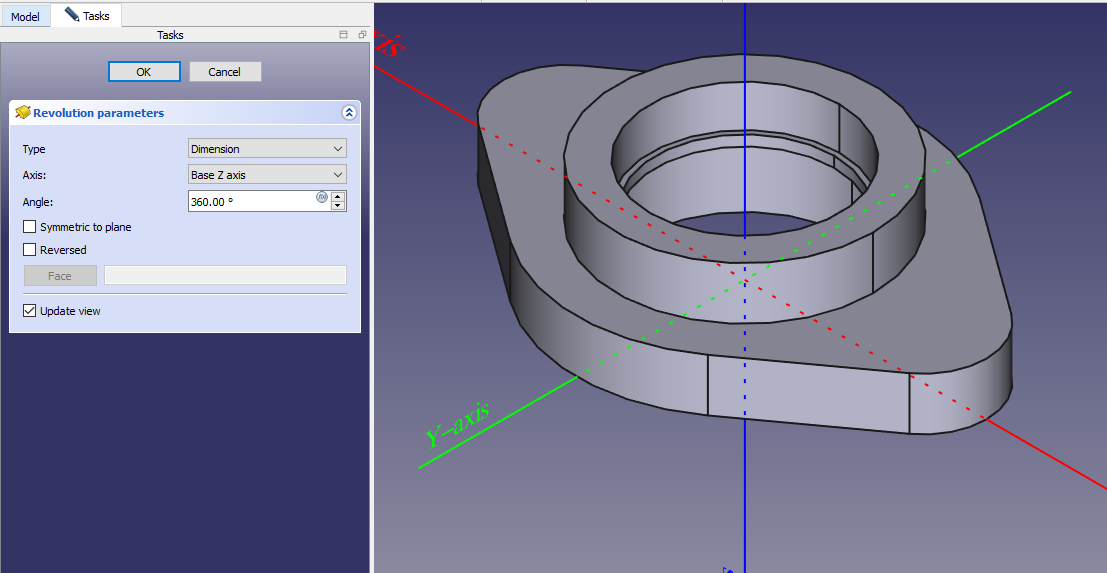Decrease angle with the down spinner arrow
This screenshot has width=1107, height=573.
click(338, 206)
